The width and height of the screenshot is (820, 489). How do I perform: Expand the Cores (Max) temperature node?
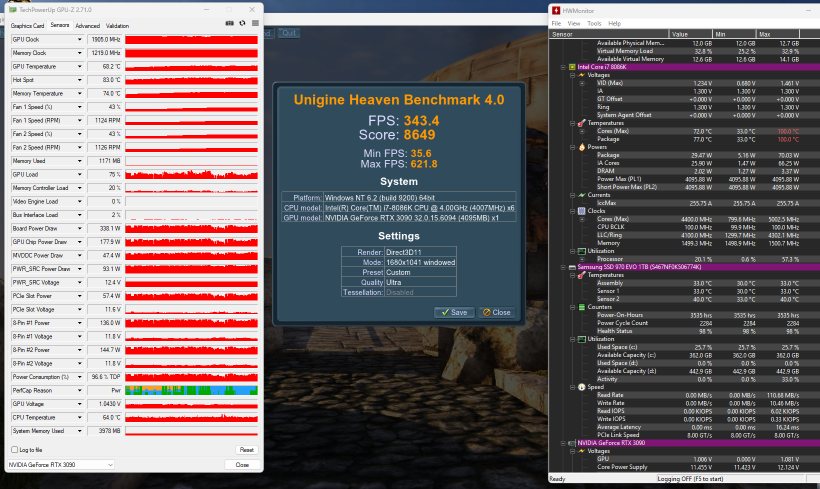[582, 131]
